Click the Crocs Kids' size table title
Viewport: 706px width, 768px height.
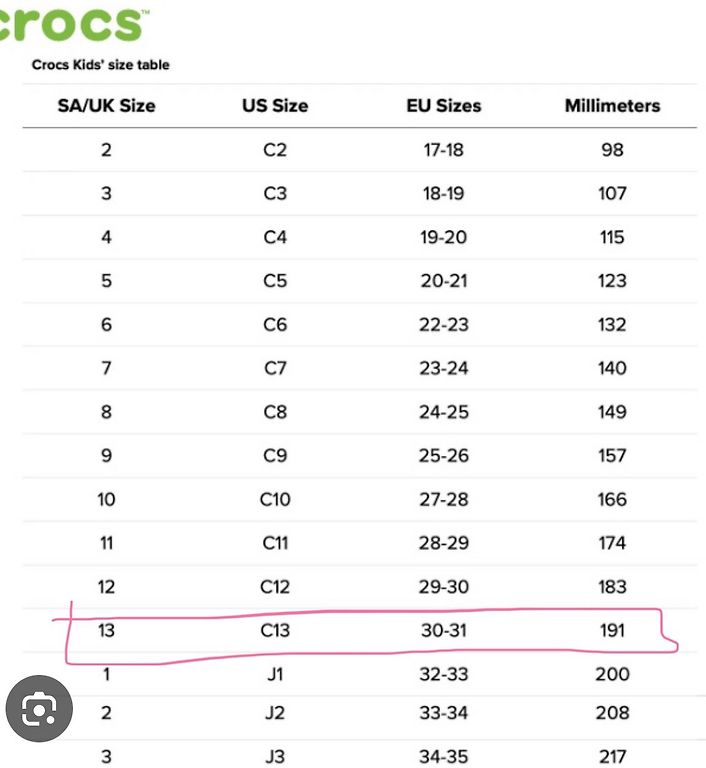coord(100,65)
